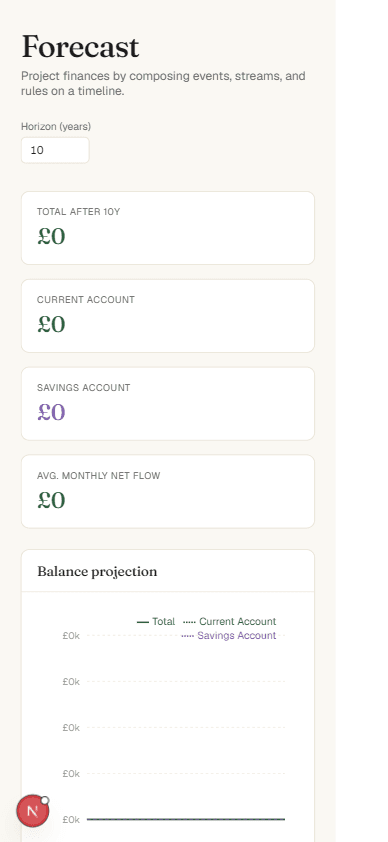The image size is (388, 842).
Task: Toggle Current Account series in legend
Action: 230,621
